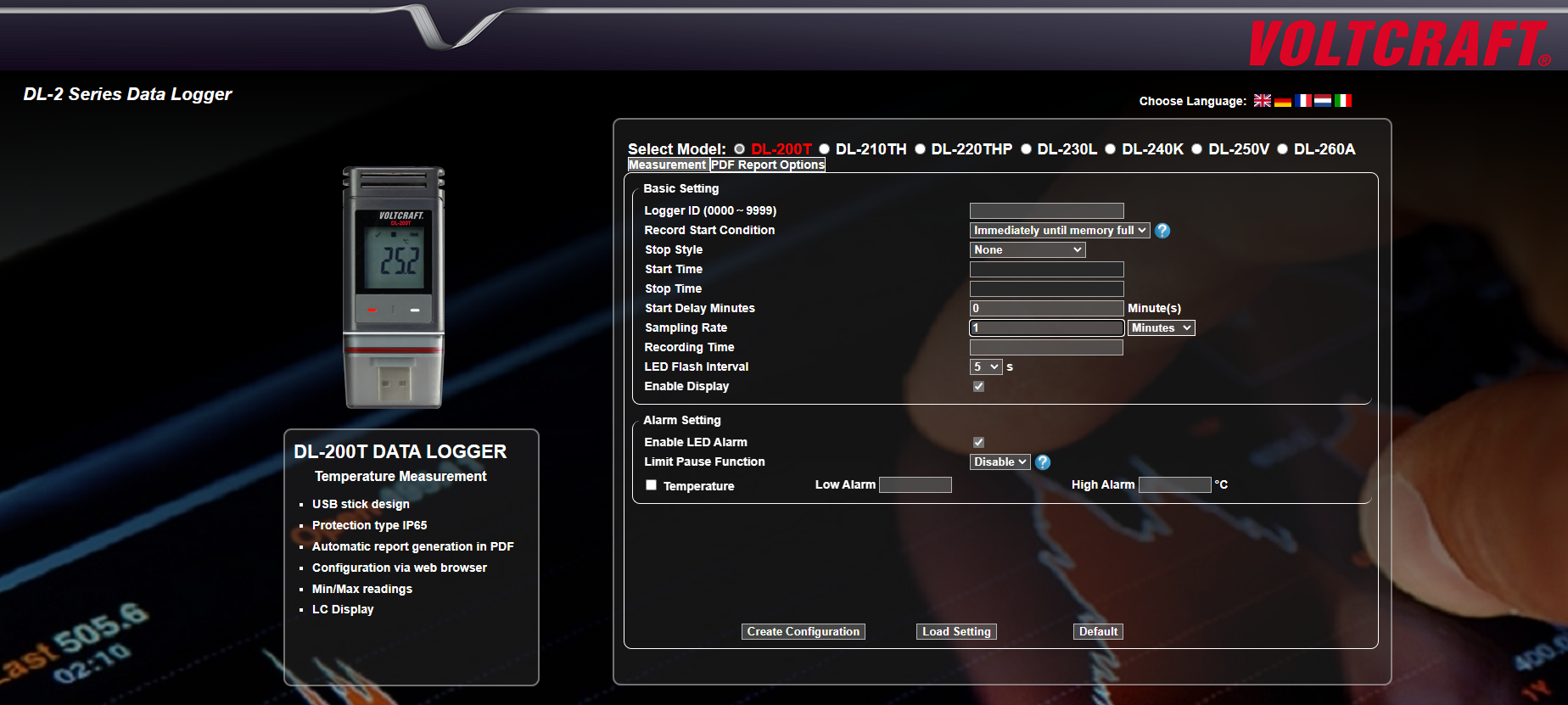1568x705 pixels.
Task: Click the Voltcraft logo
Action: pos(1400,44)
